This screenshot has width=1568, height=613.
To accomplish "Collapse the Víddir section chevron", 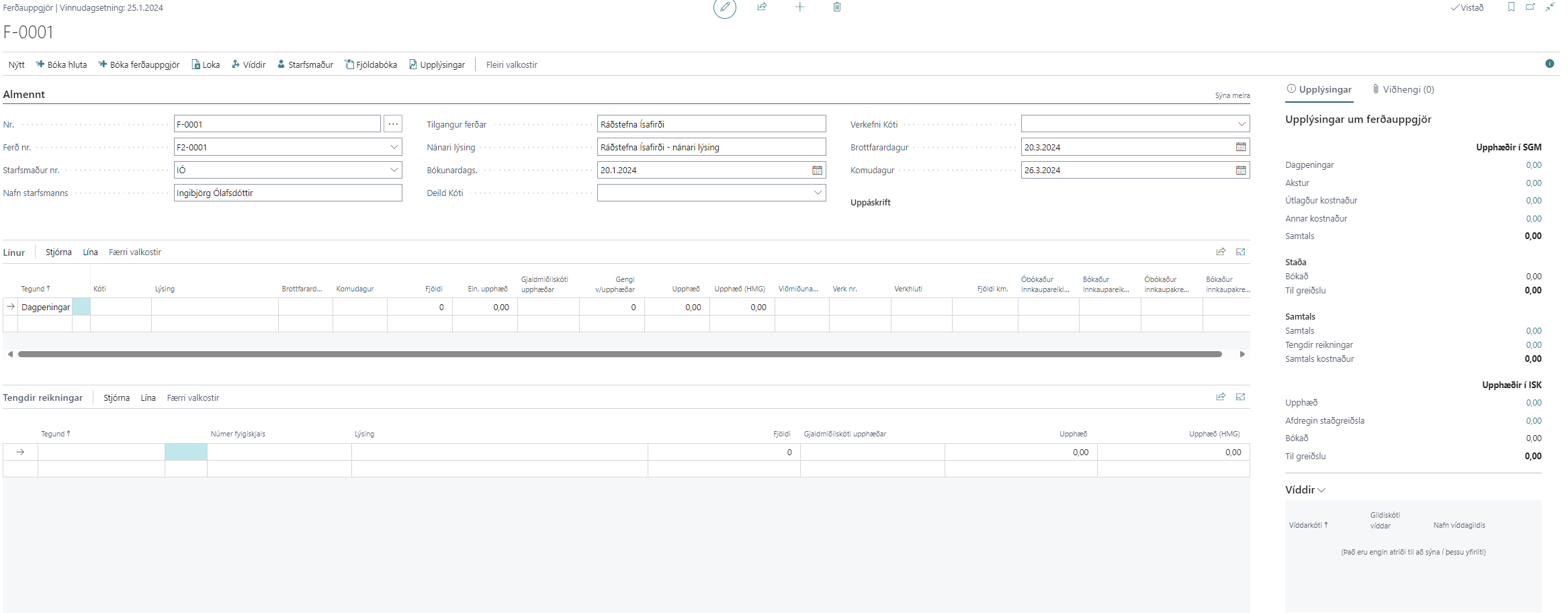I will tap(1321, 490).
